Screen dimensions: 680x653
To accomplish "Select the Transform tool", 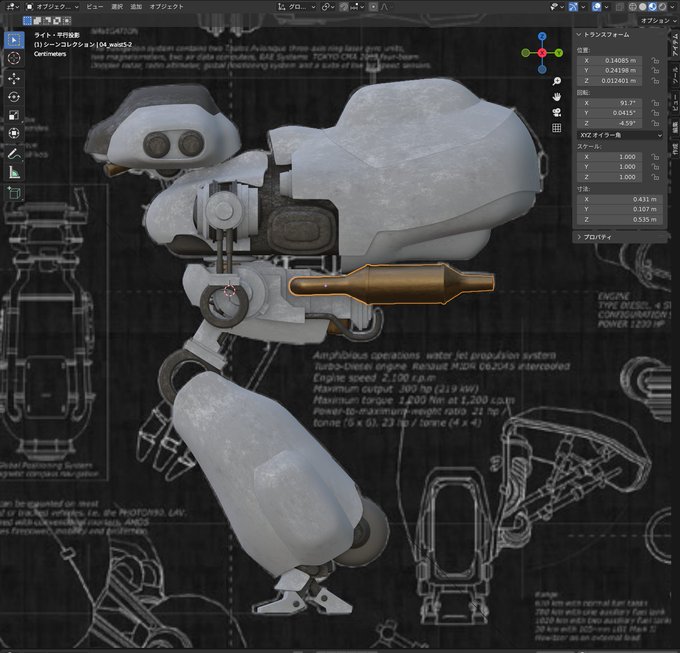I will click(14, 133).
